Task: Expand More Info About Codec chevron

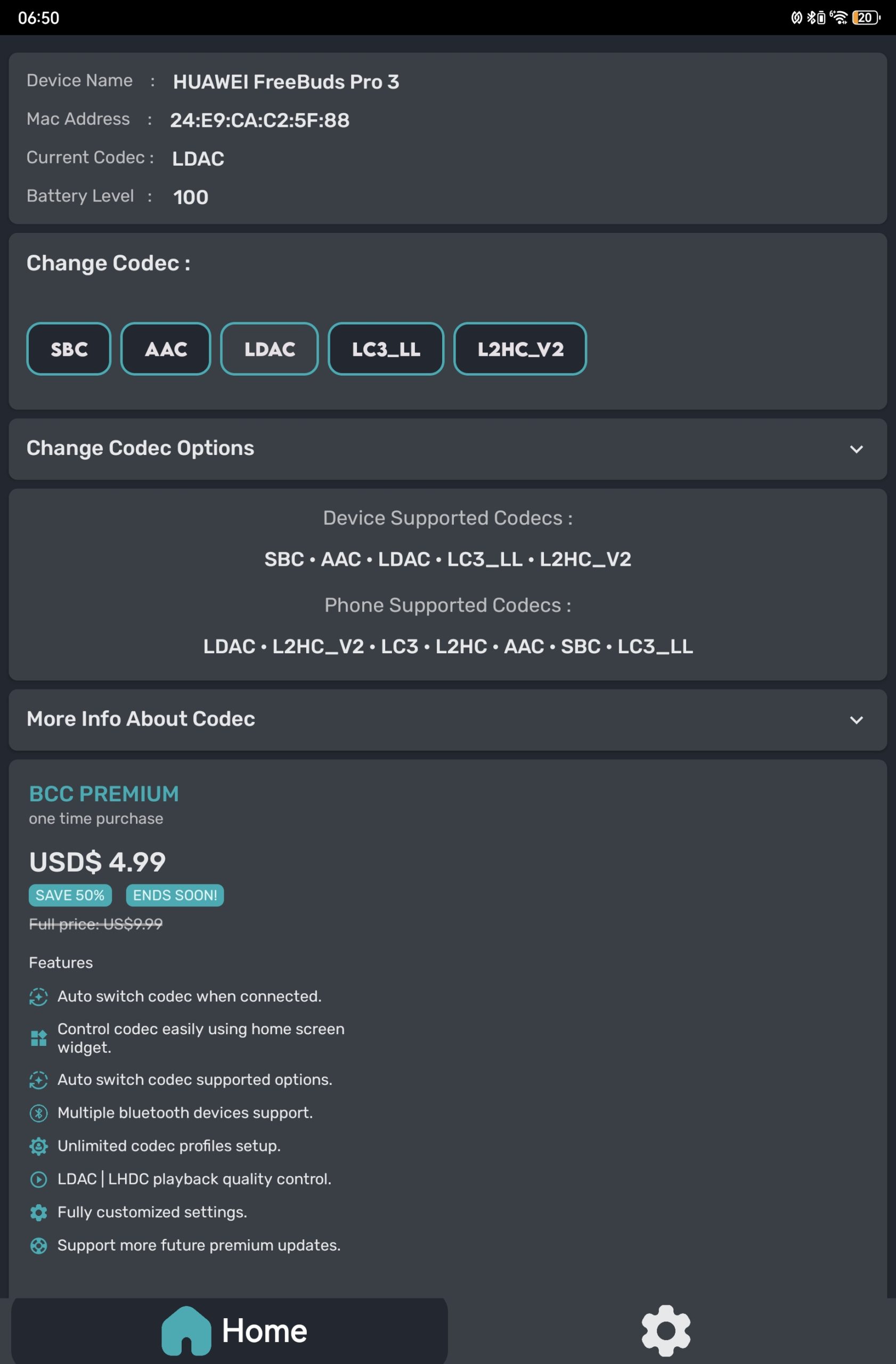Action: point(856,720)
